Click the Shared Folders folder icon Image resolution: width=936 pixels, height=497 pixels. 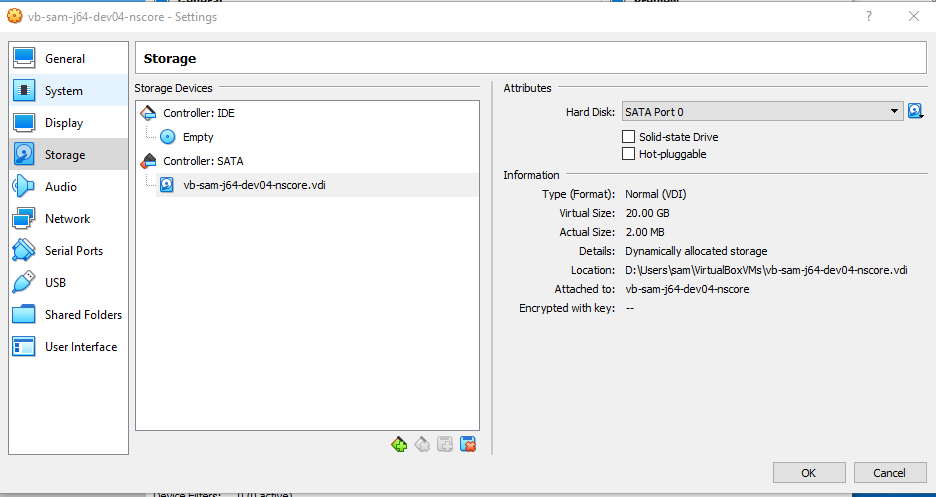24,314
